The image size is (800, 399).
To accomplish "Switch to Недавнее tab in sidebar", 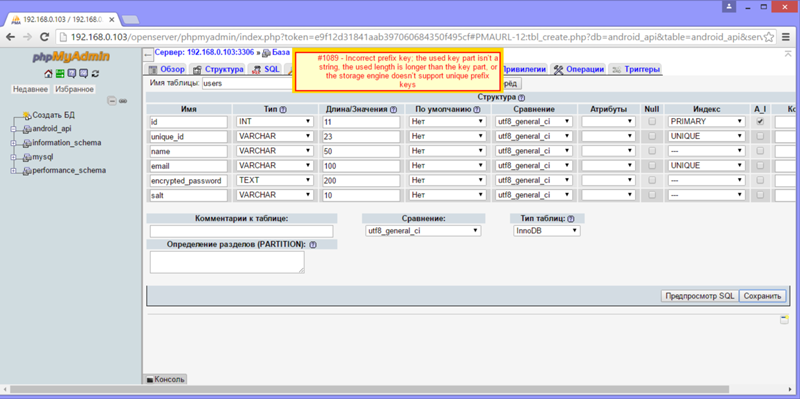I will tap(30, 89).
